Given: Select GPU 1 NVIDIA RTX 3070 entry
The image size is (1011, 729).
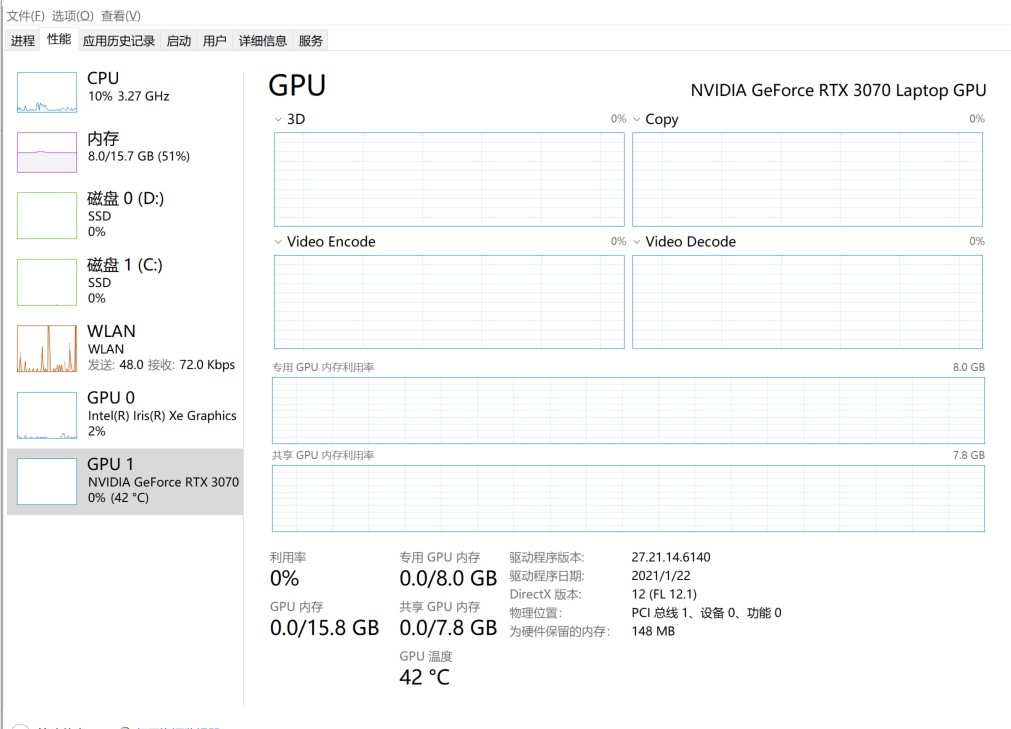Looking at the screenshot, I should (125, 481).
